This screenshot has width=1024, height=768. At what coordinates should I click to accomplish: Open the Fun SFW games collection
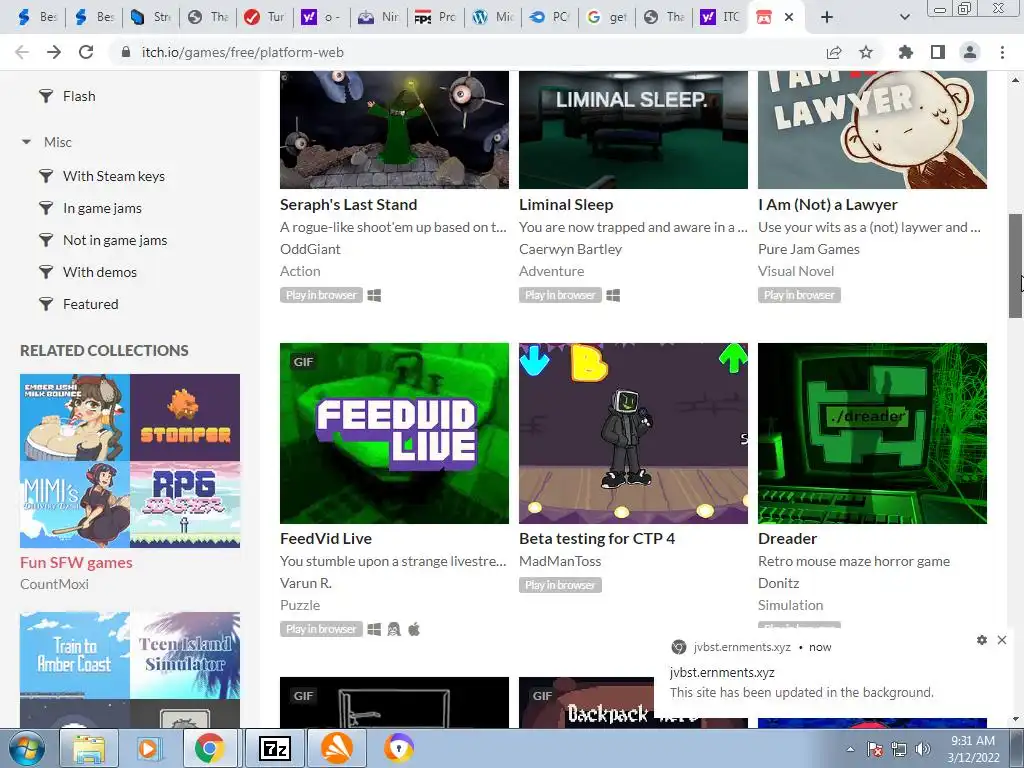(76, 562)
